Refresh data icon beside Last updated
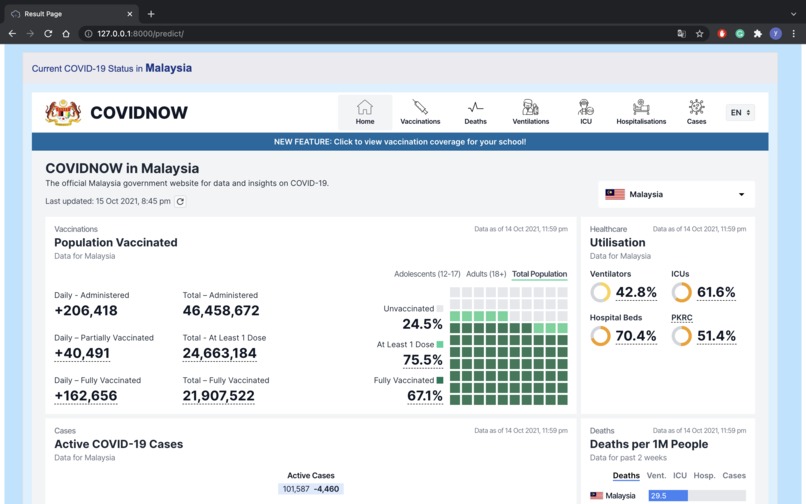 tap(180, 202)
